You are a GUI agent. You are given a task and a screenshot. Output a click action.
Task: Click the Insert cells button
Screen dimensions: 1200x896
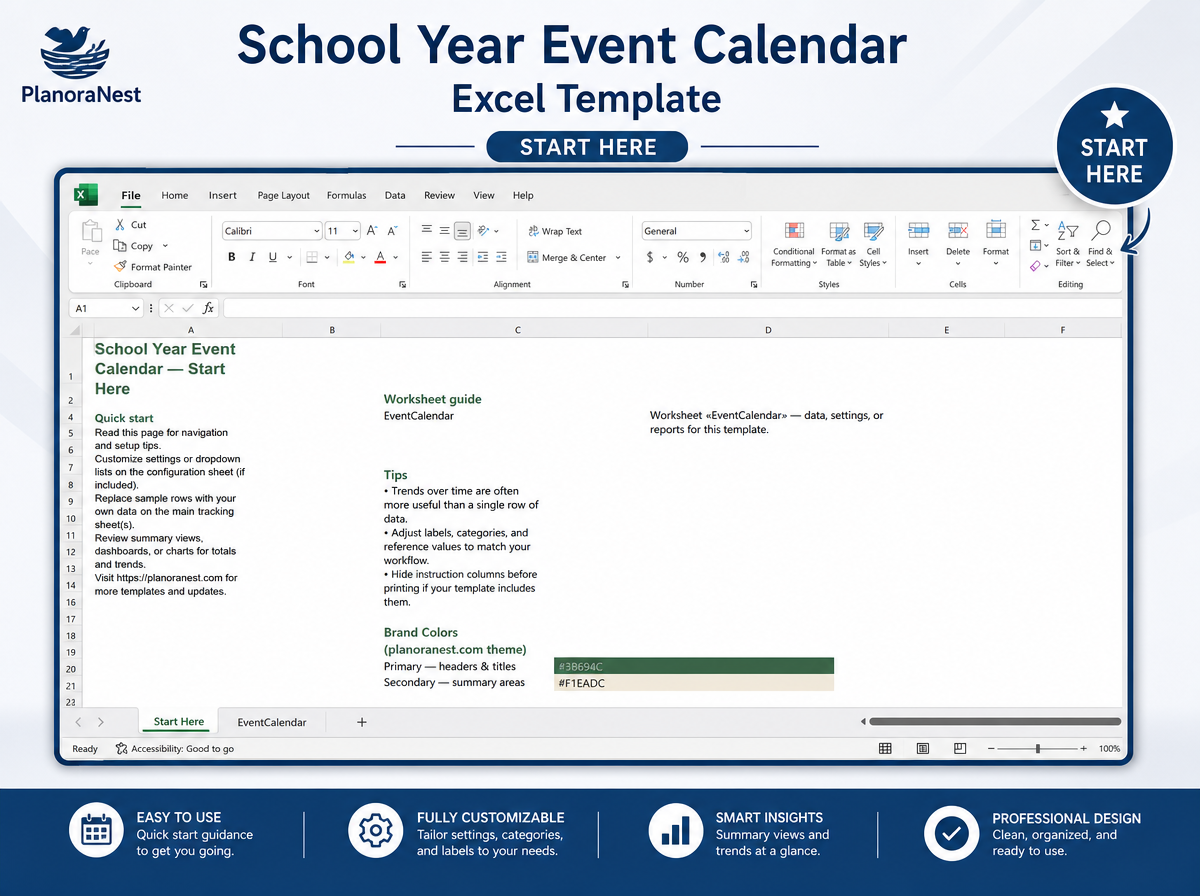click(918, 243)
